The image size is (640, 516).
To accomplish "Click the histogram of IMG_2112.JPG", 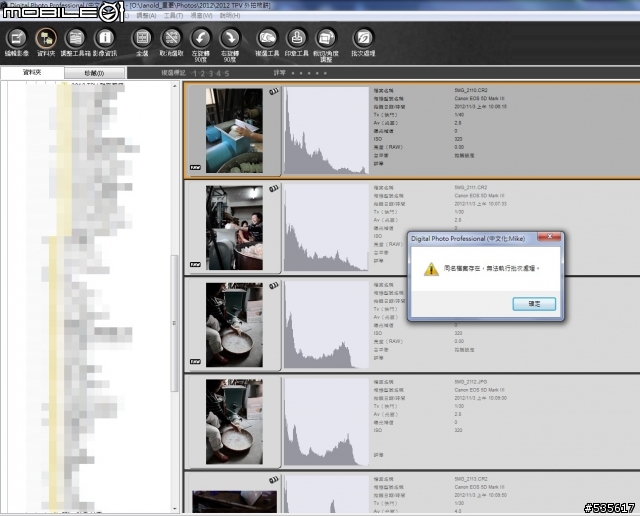I will point(326,422).
